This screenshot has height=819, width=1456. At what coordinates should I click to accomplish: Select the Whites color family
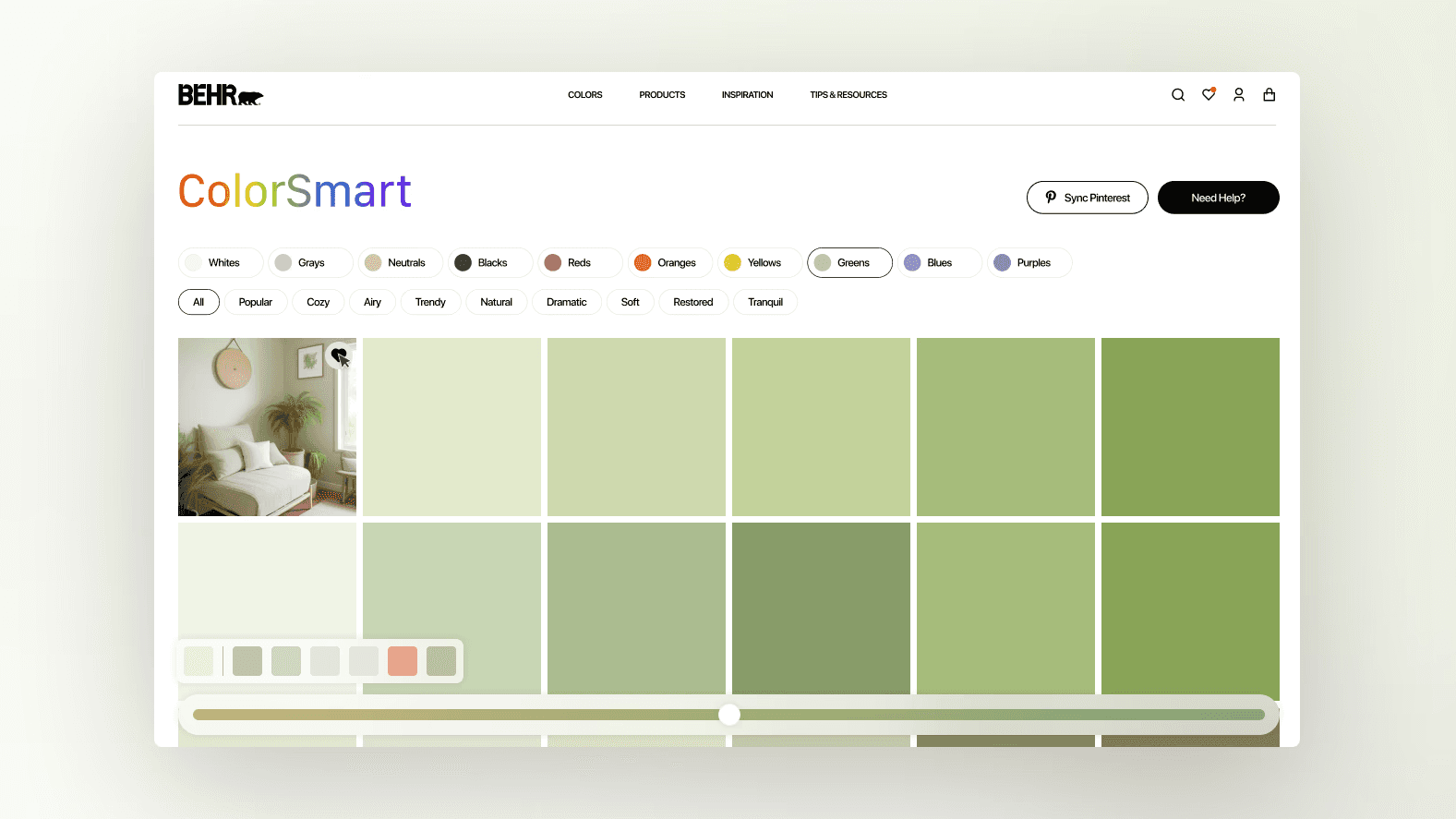point(221,263)
